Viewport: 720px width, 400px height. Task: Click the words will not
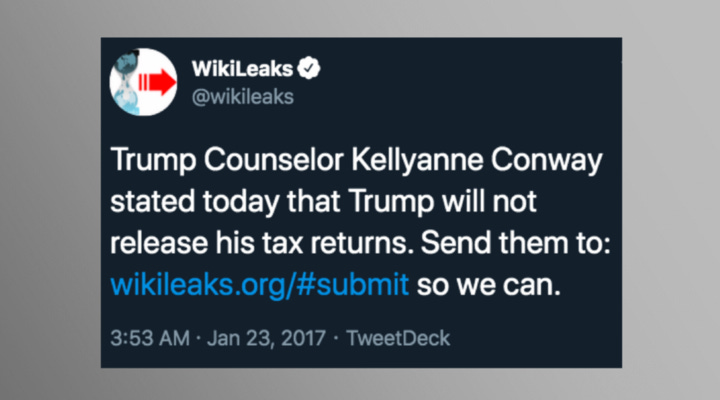point(489,201)
